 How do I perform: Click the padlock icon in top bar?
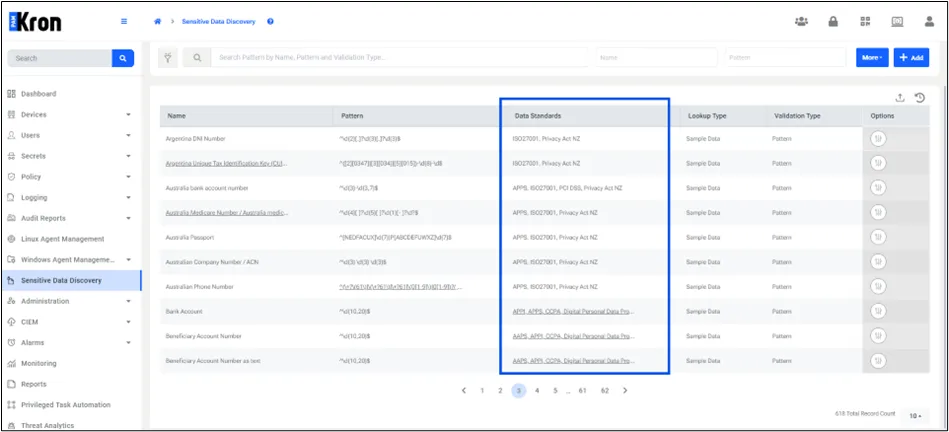pyautogui.click(x=833, y=22)
